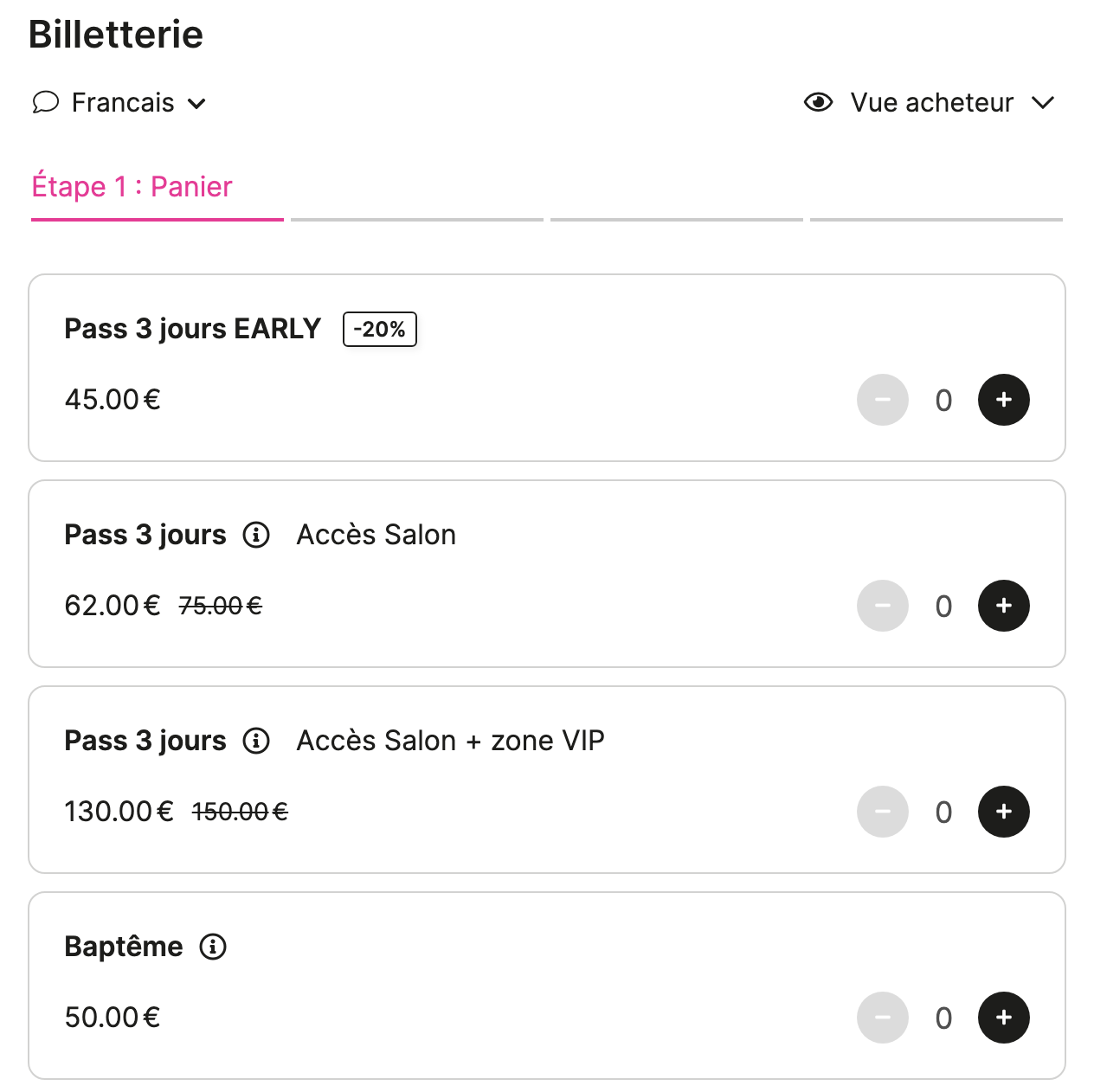1094x1092 pixels.
Task: Go to the second checkout step bar
Action: (417, 220)
